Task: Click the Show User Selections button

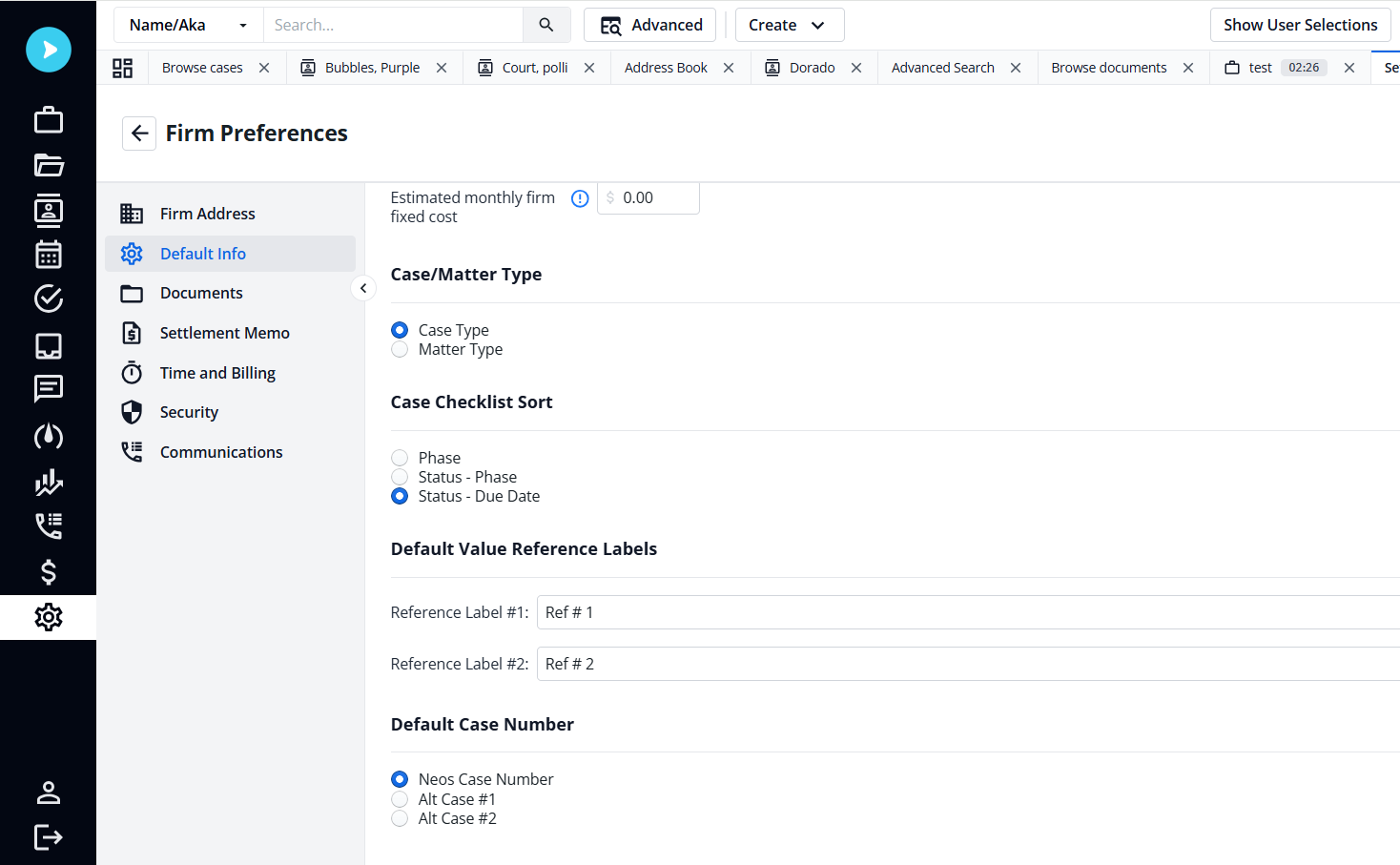Action: click(1300, 25)
